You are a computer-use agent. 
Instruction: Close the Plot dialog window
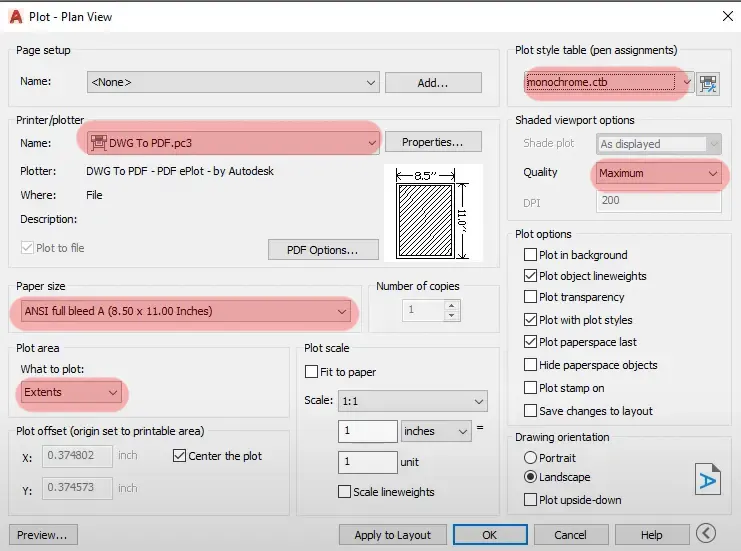(x=725, y=15)
